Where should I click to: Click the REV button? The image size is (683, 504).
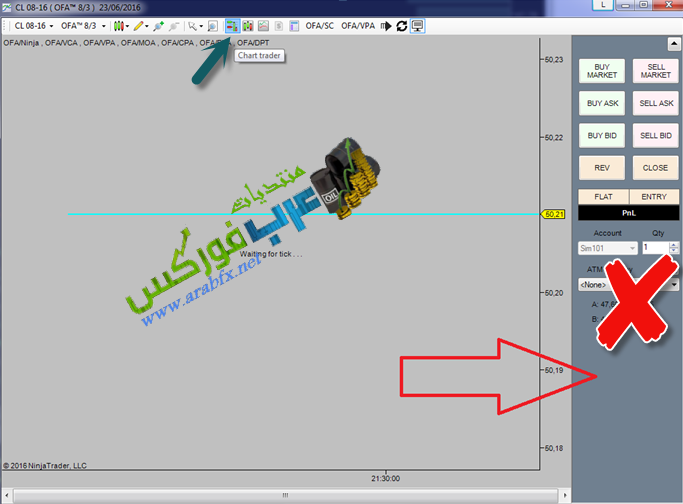(x=602, y=168)
